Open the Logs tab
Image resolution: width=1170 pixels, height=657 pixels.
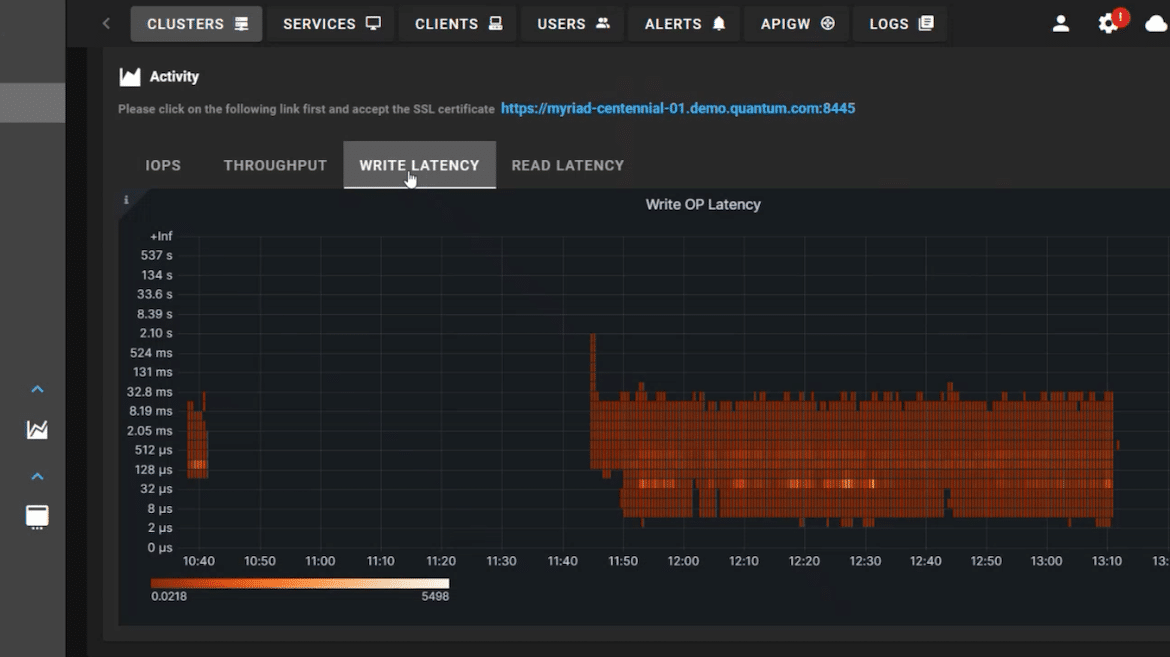tap(901, 24)
